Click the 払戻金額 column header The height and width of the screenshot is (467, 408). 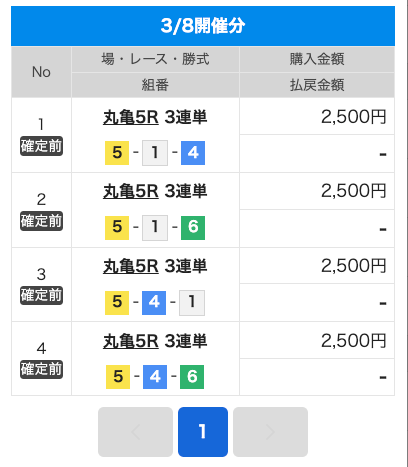point(317,85)
